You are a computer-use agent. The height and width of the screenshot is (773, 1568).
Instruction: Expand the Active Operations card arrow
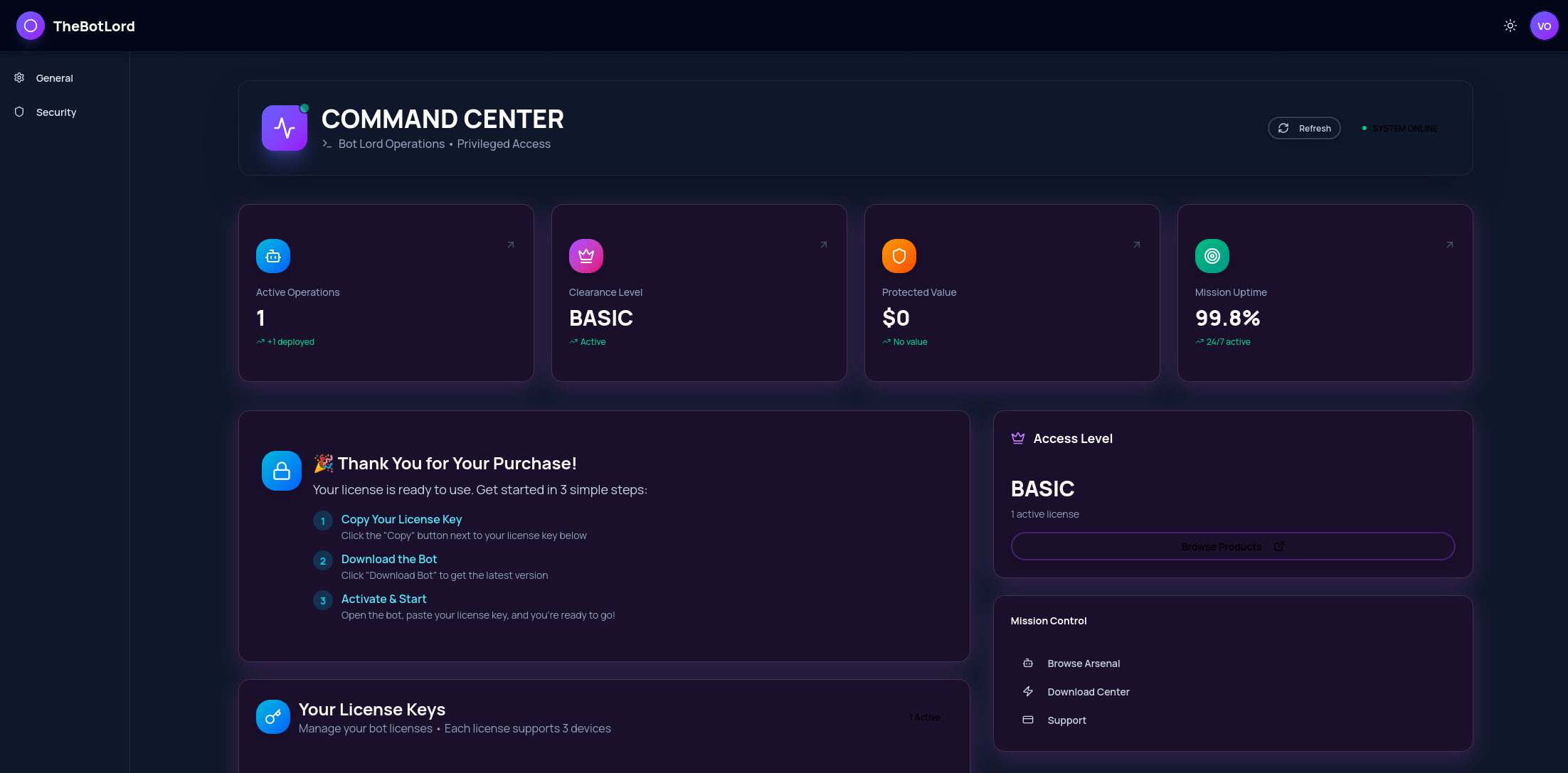pyautogui.click(x=510, y=245)
